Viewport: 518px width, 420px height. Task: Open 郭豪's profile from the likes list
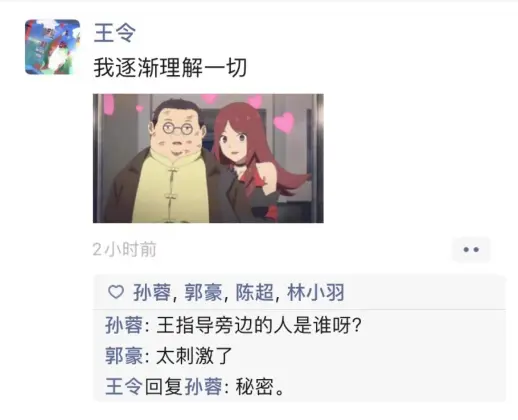203,293
